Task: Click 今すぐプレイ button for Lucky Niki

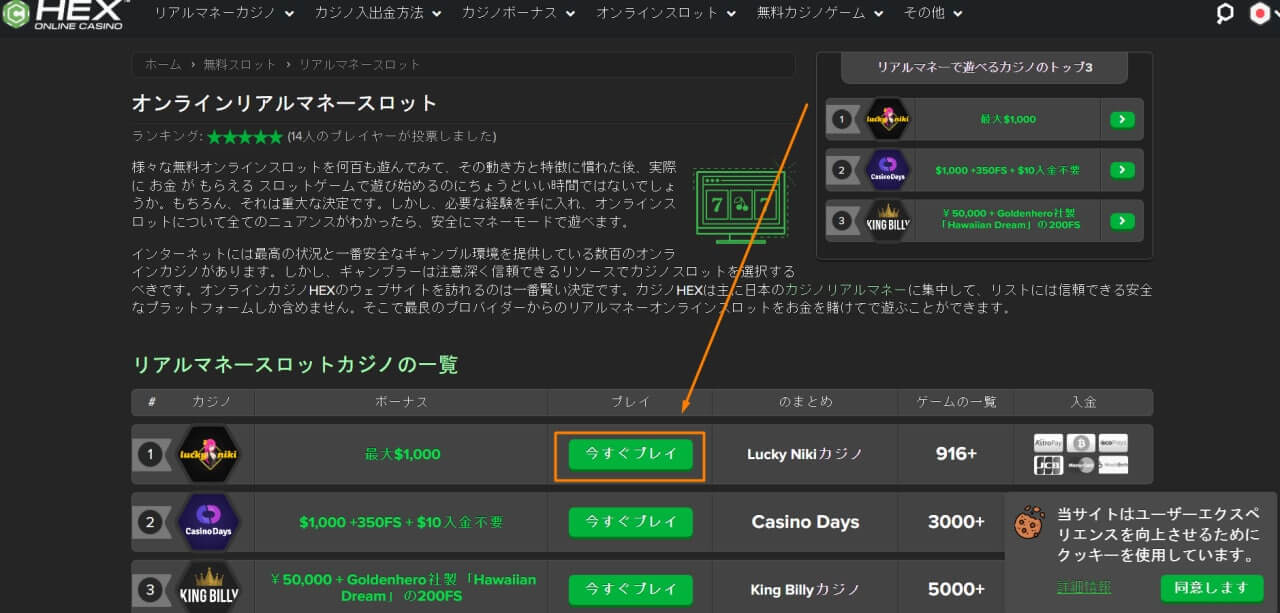Action: click(x=630, y=454)
